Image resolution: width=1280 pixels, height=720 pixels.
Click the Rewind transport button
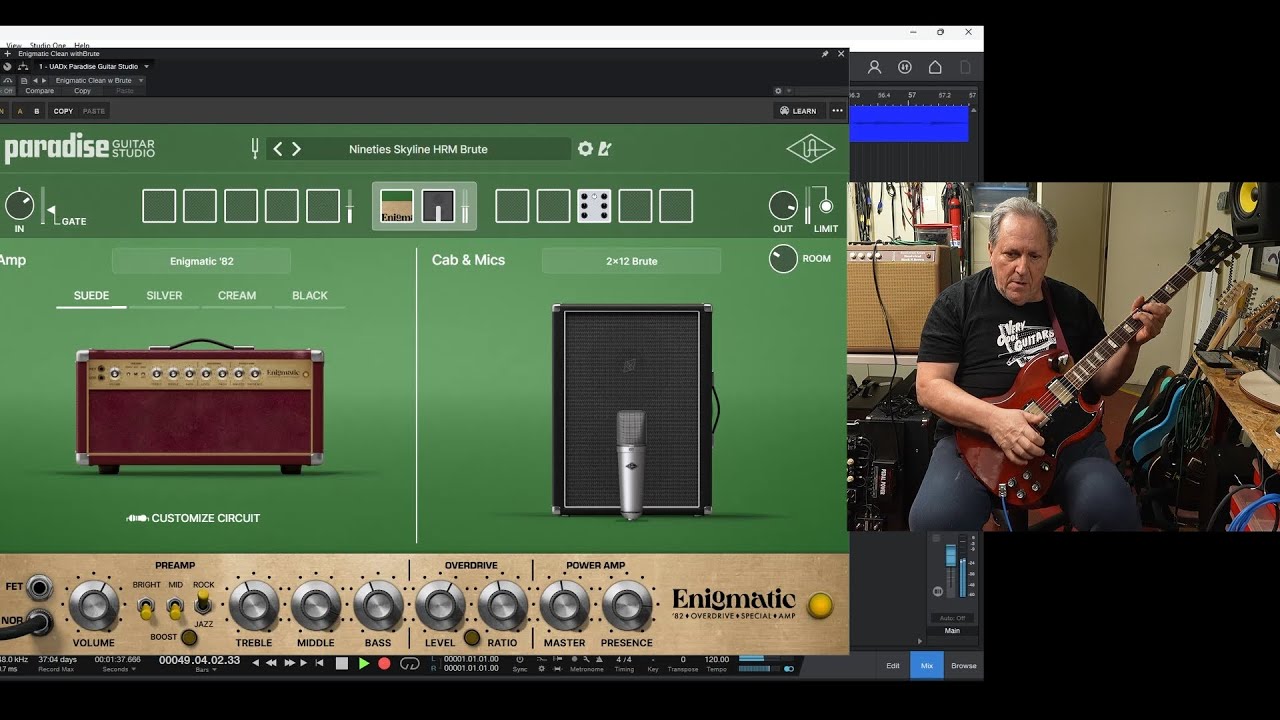271,663
